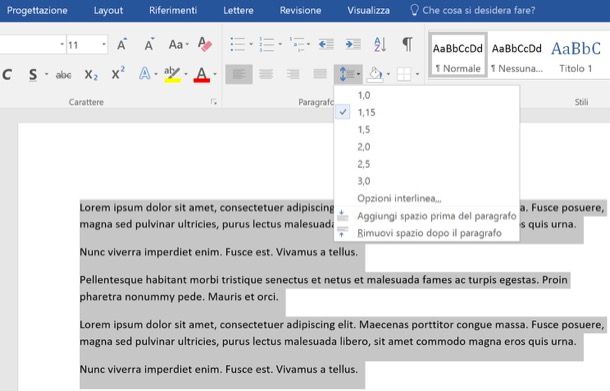Open the Revisione tab
Screen dimensions: 610x391
coord(300,11)
